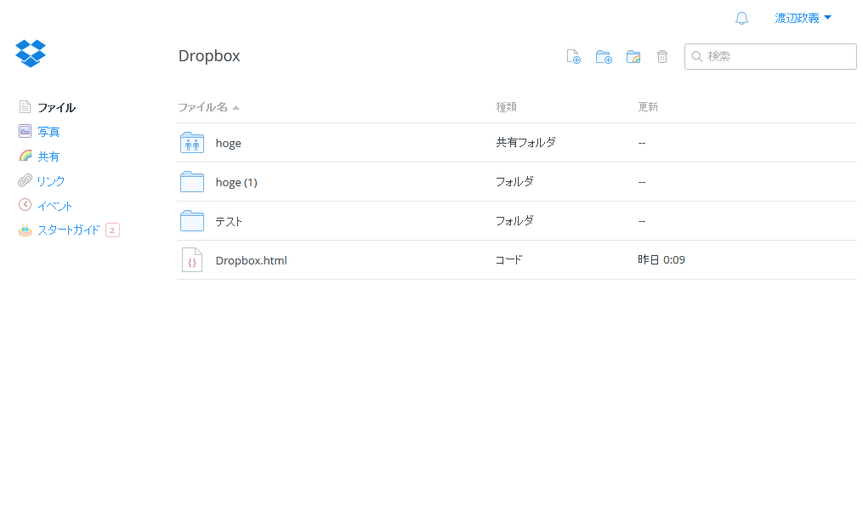This screenshot has width=863, height=506.
Task: Sort by 更新 column header
Action: pyautogui.click(x=648, y=107)
